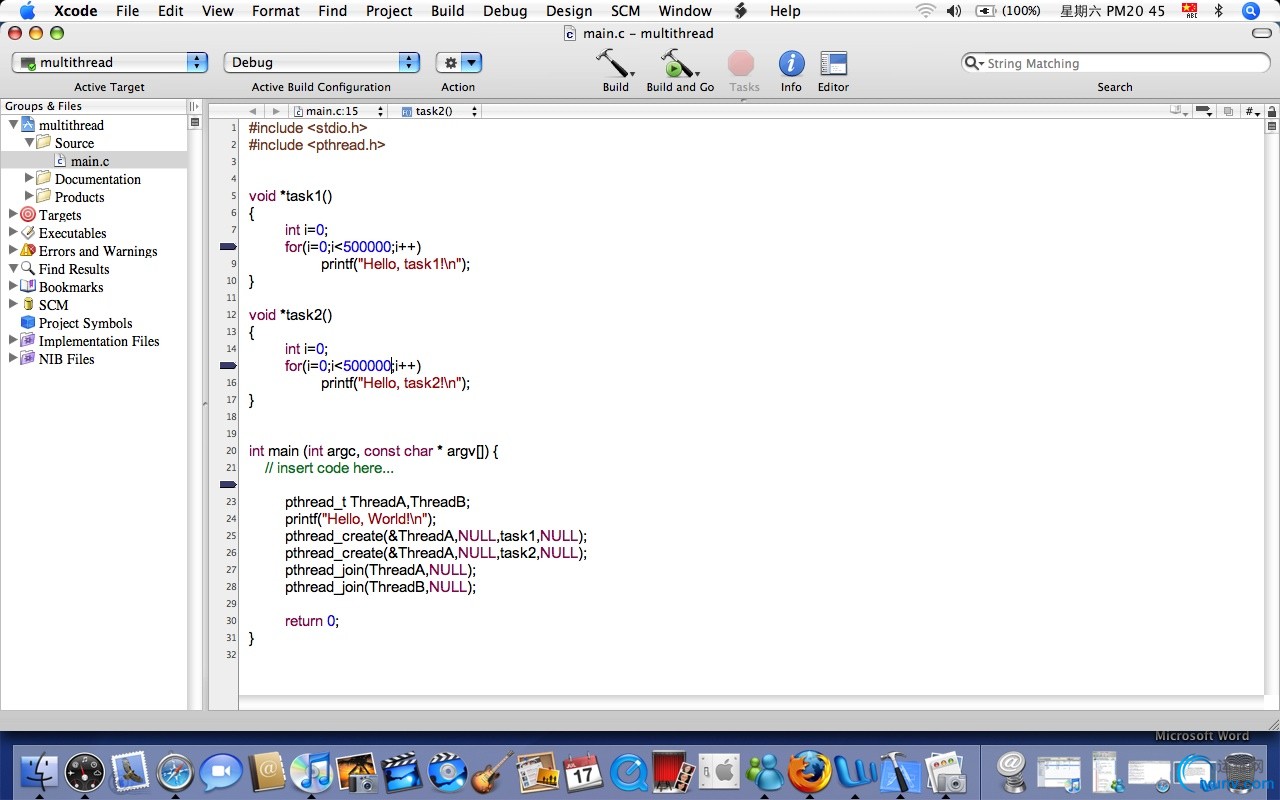Open the Active Target multithread dropdown
The width and height of the screenshot is (1280, 800).
(x=110, y=62)
